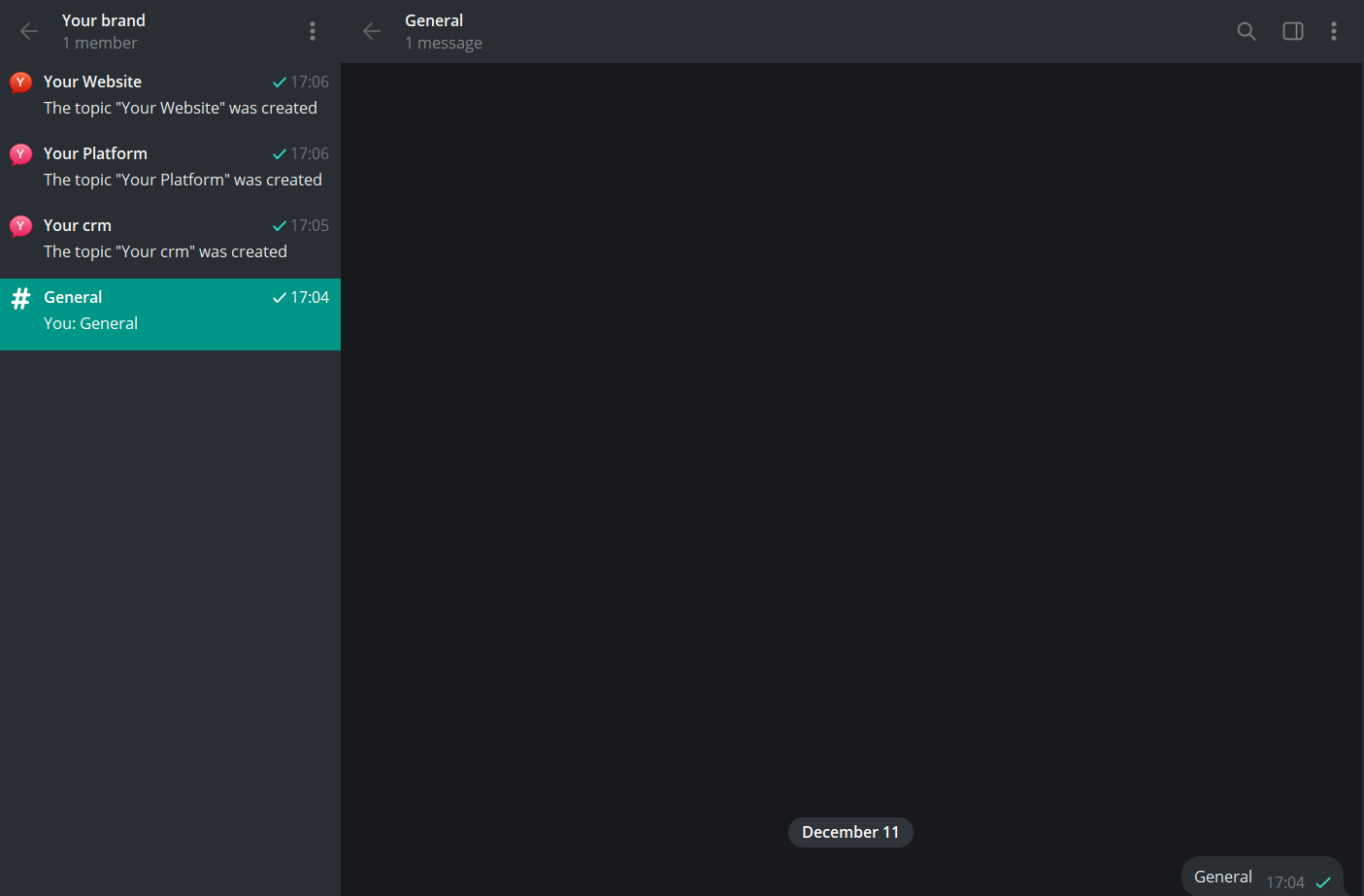This screenshot has width=1364, height=896.
Task: Search messages in the General topic
Action: 1247,31
